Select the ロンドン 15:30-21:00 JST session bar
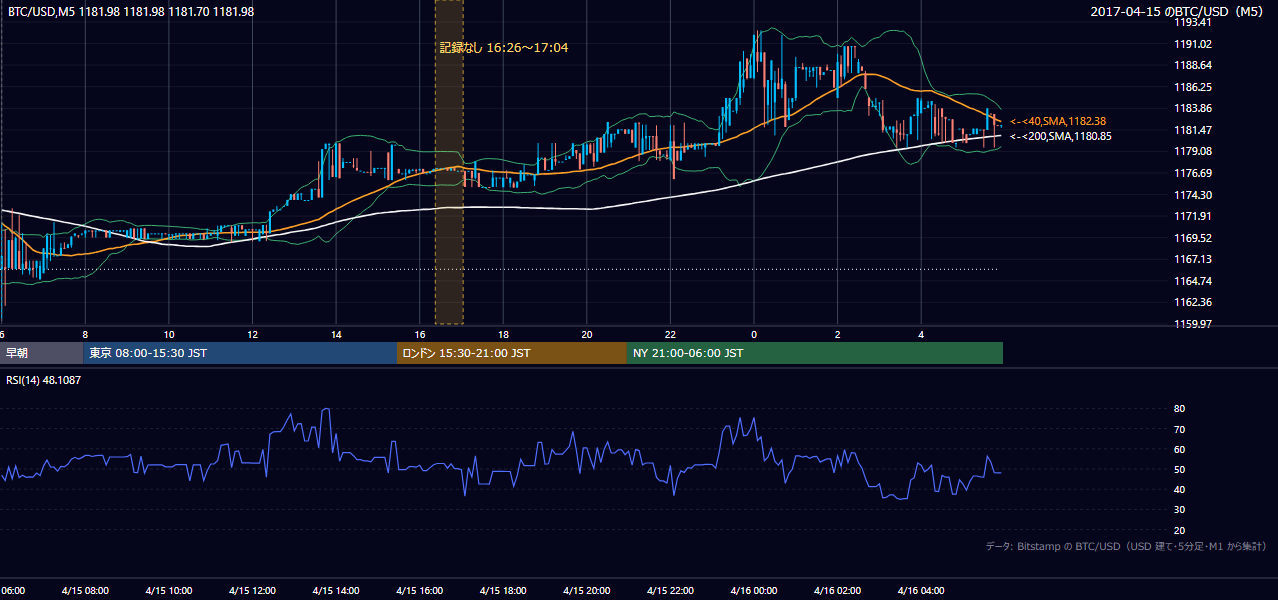 [x=512, y=353]
